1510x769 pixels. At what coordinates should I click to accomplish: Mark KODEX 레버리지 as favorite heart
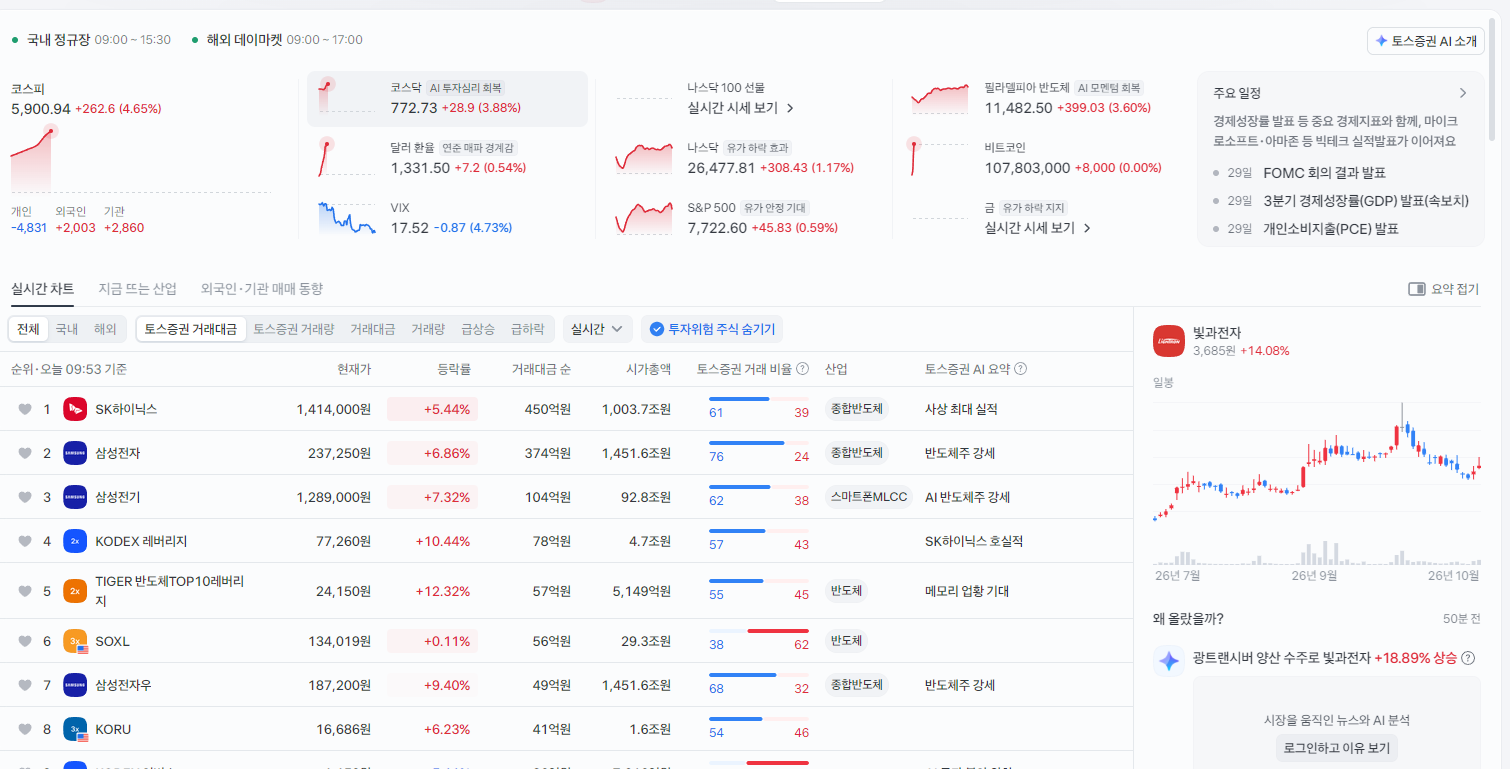pyautogui.click(x=25, y=541)
